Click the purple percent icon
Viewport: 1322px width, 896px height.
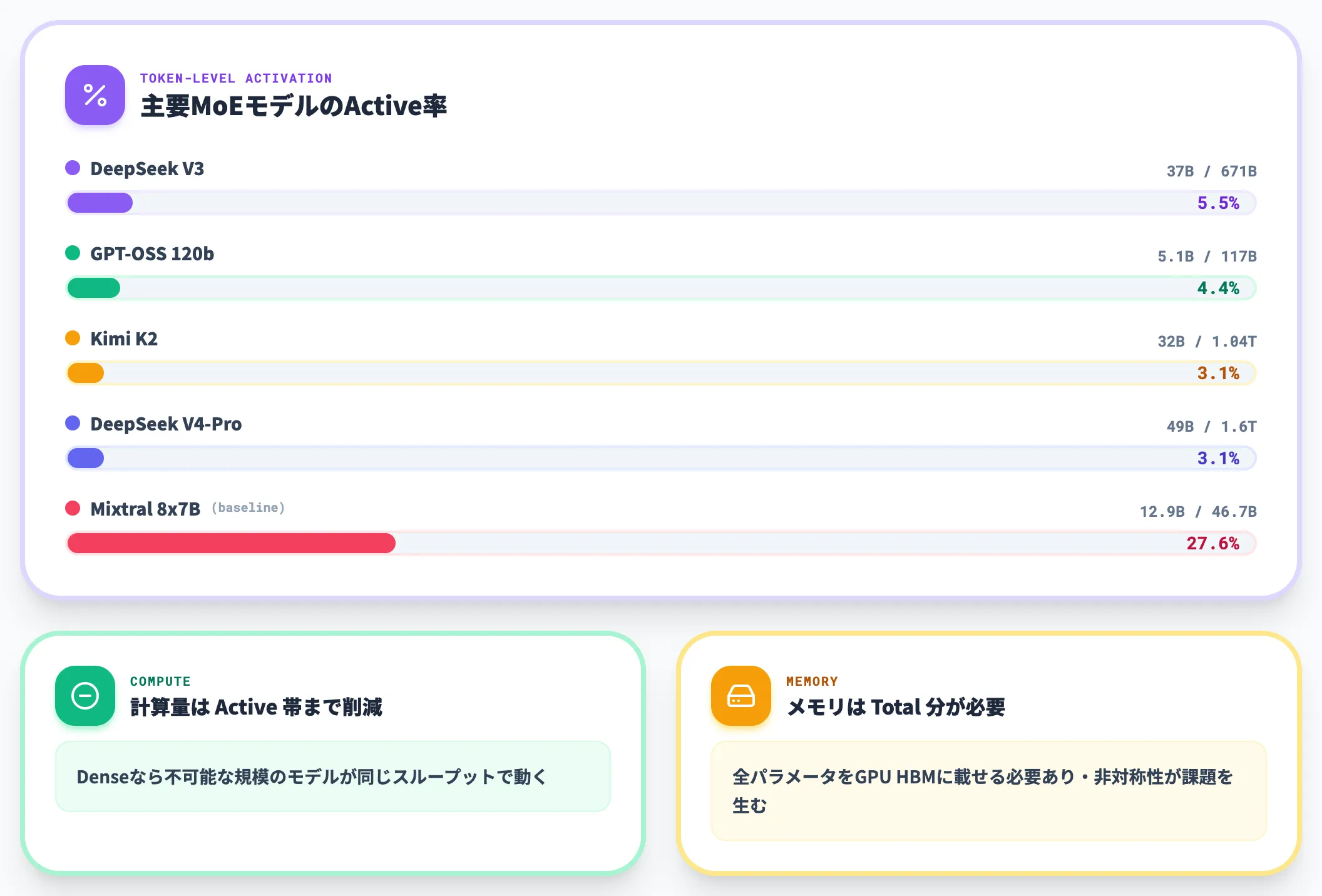[95, 95]
